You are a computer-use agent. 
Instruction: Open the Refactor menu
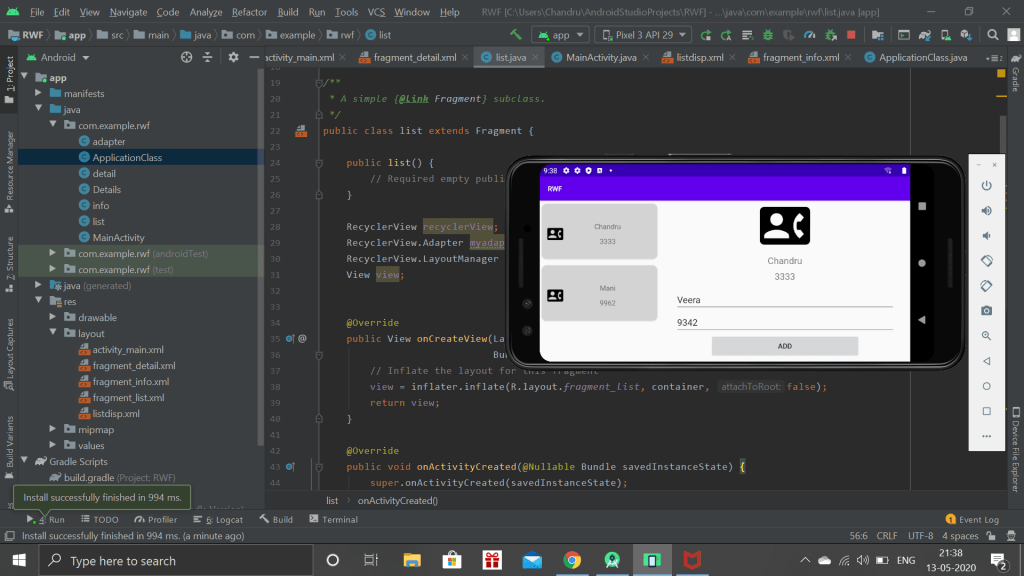click(250, 12)
